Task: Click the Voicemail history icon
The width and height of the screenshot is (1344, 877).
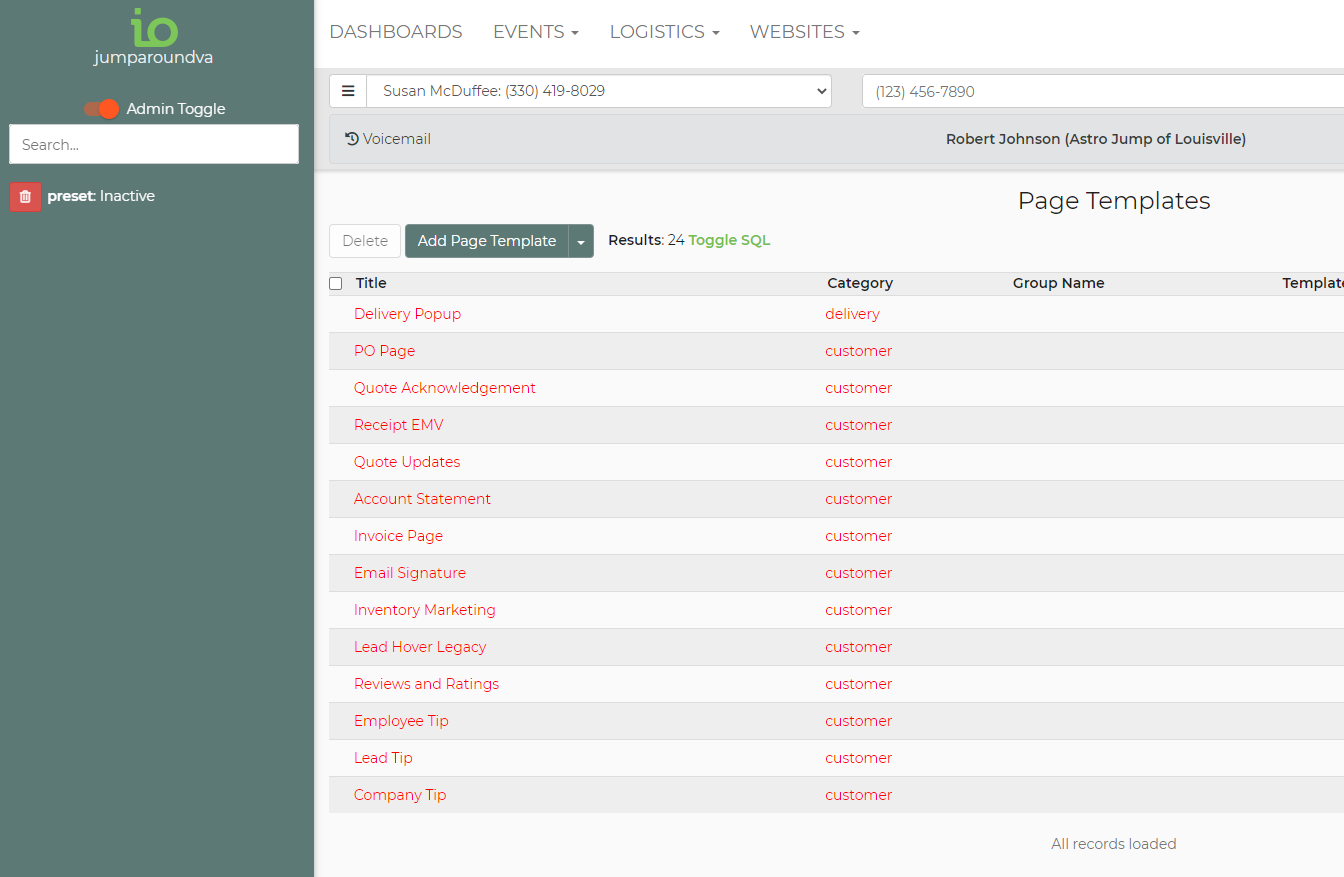Action: tap(352, 139)
